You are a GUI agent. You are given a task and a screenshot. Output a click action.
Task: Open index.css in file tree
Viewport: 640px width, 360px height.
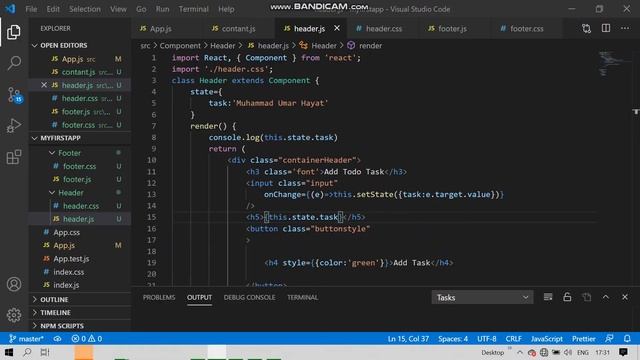(69, 272)
